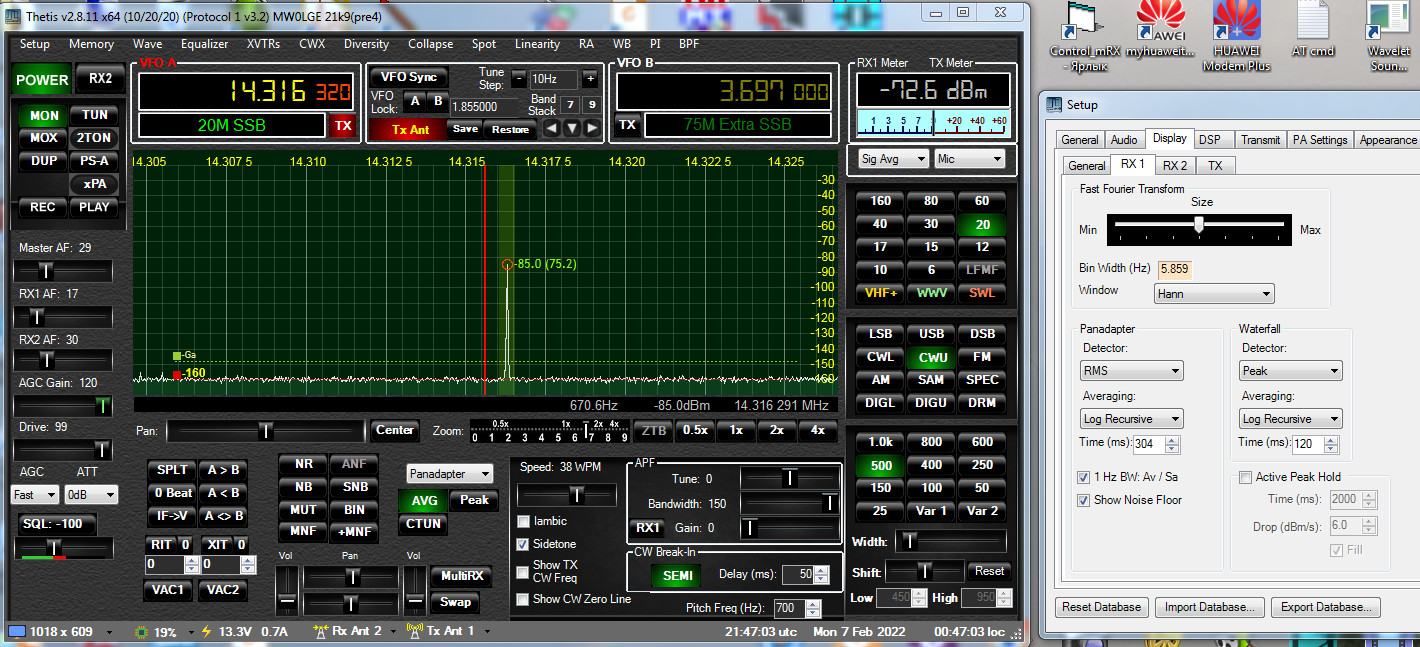Toggle SEMI CW break-in button
This screenshot has height=647, width=1420.
677,575
